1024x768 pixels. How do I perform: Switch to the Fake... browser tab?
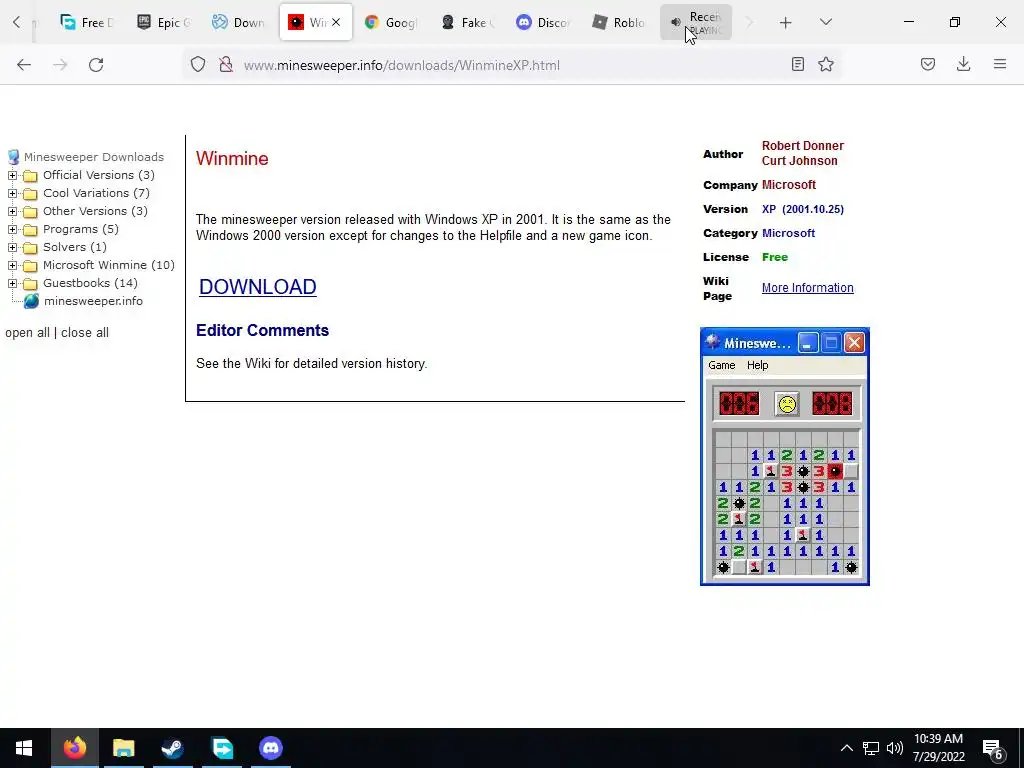[x=467, y=22]
